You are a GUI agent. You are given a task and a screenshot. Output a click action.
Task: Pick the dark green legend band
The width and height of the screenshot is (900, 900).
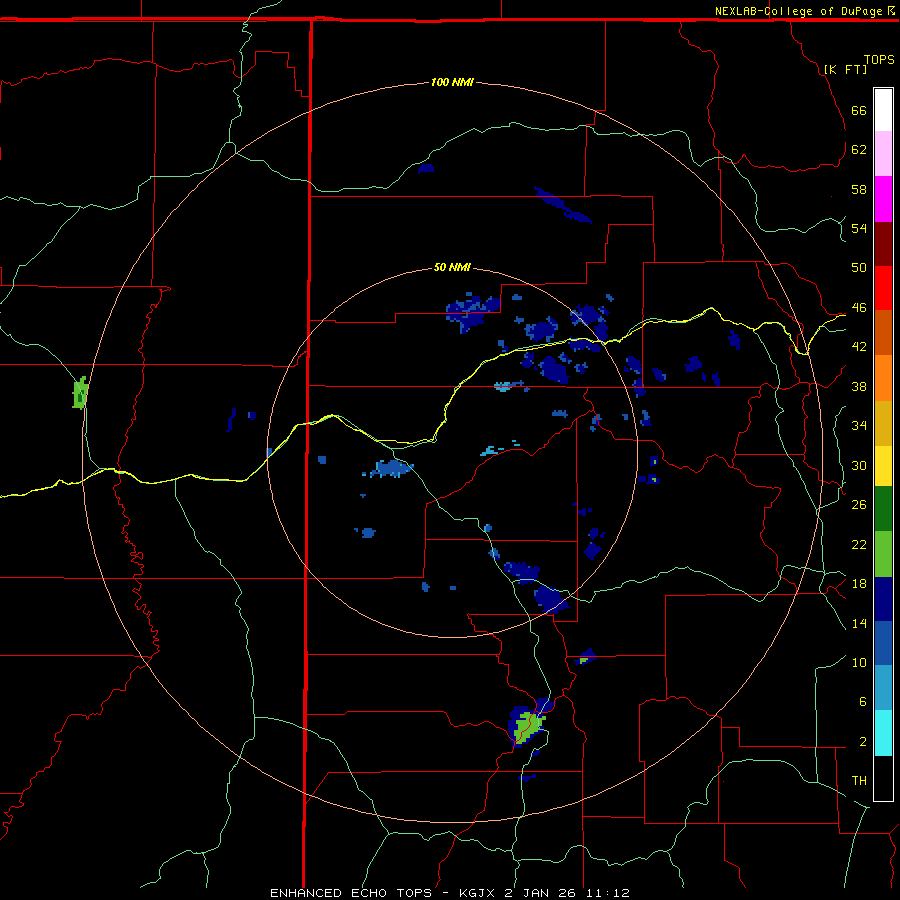pos(883,509)
